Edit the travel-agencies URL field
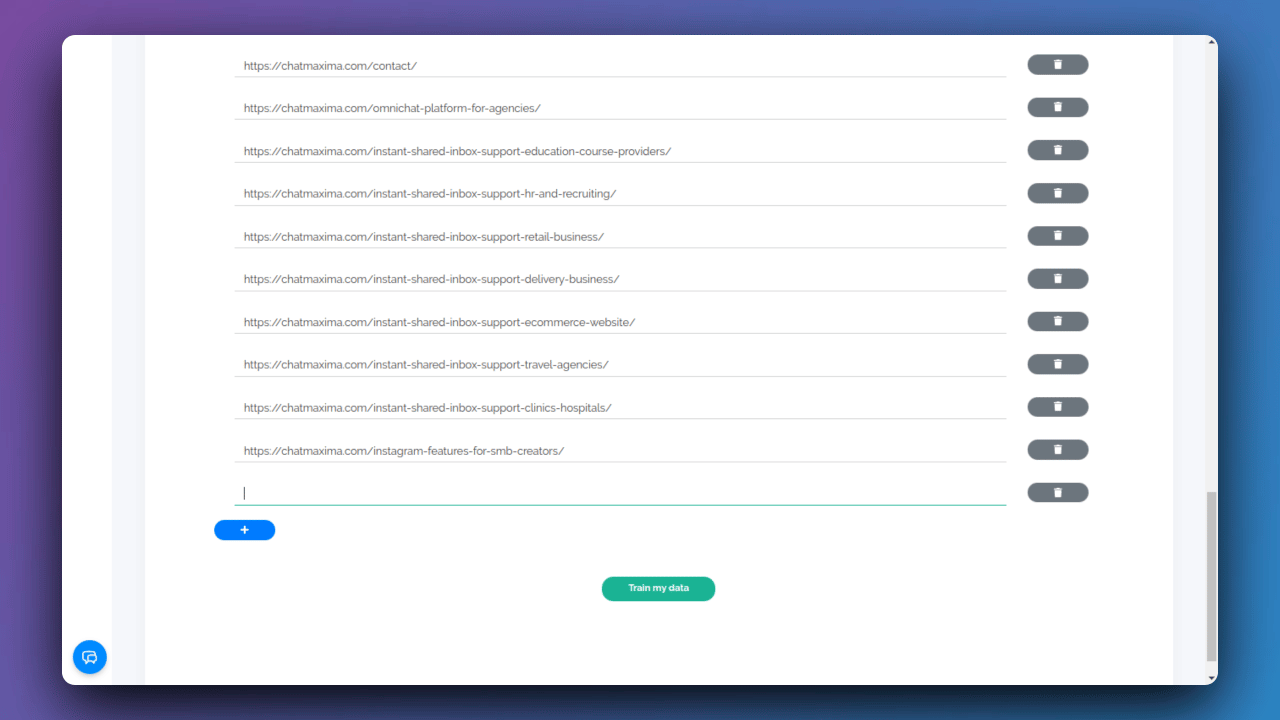This screenshot has width=1280, height=720. coord(620,364)
